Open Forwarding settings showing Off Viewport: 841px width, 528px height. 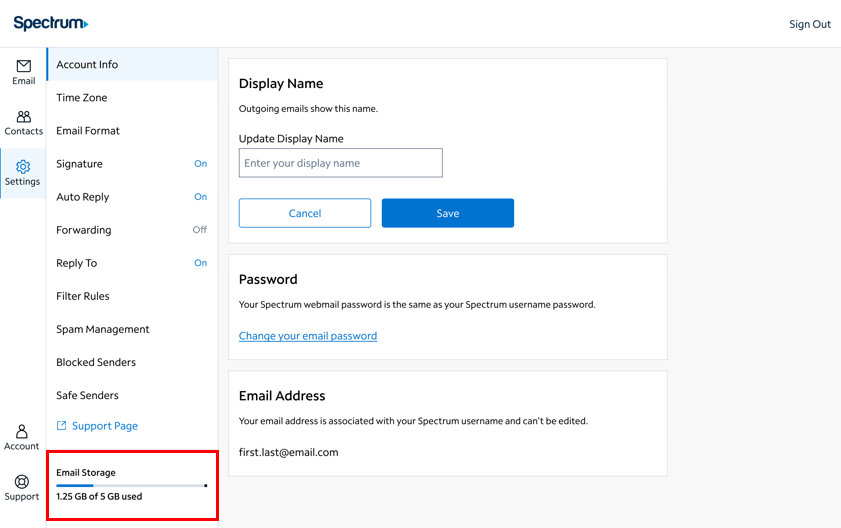pos(131,230)
